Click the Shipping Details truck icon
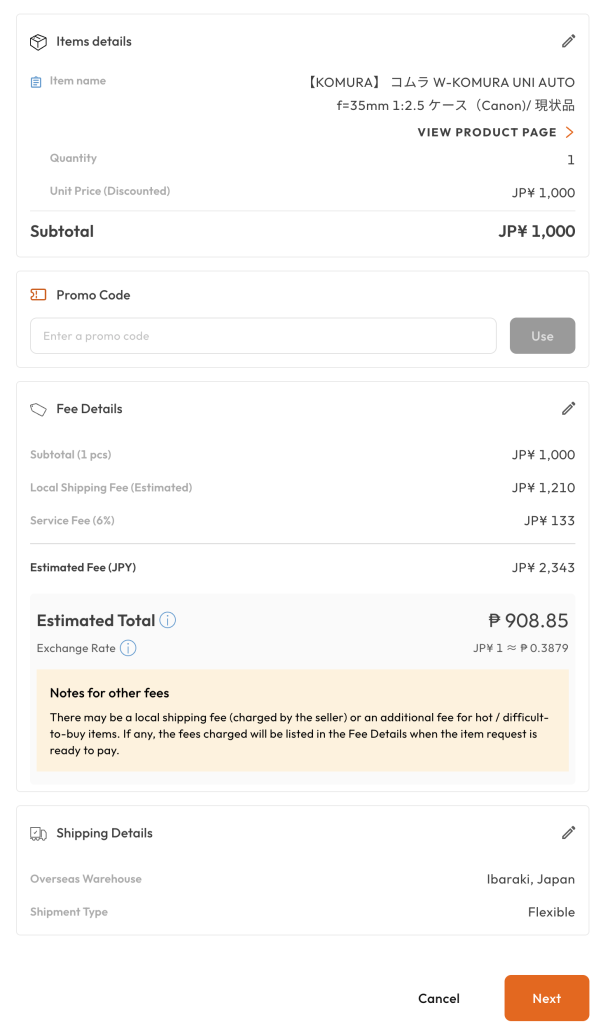The width and height of the screenshot is (603, 1024). pos(39,833)
